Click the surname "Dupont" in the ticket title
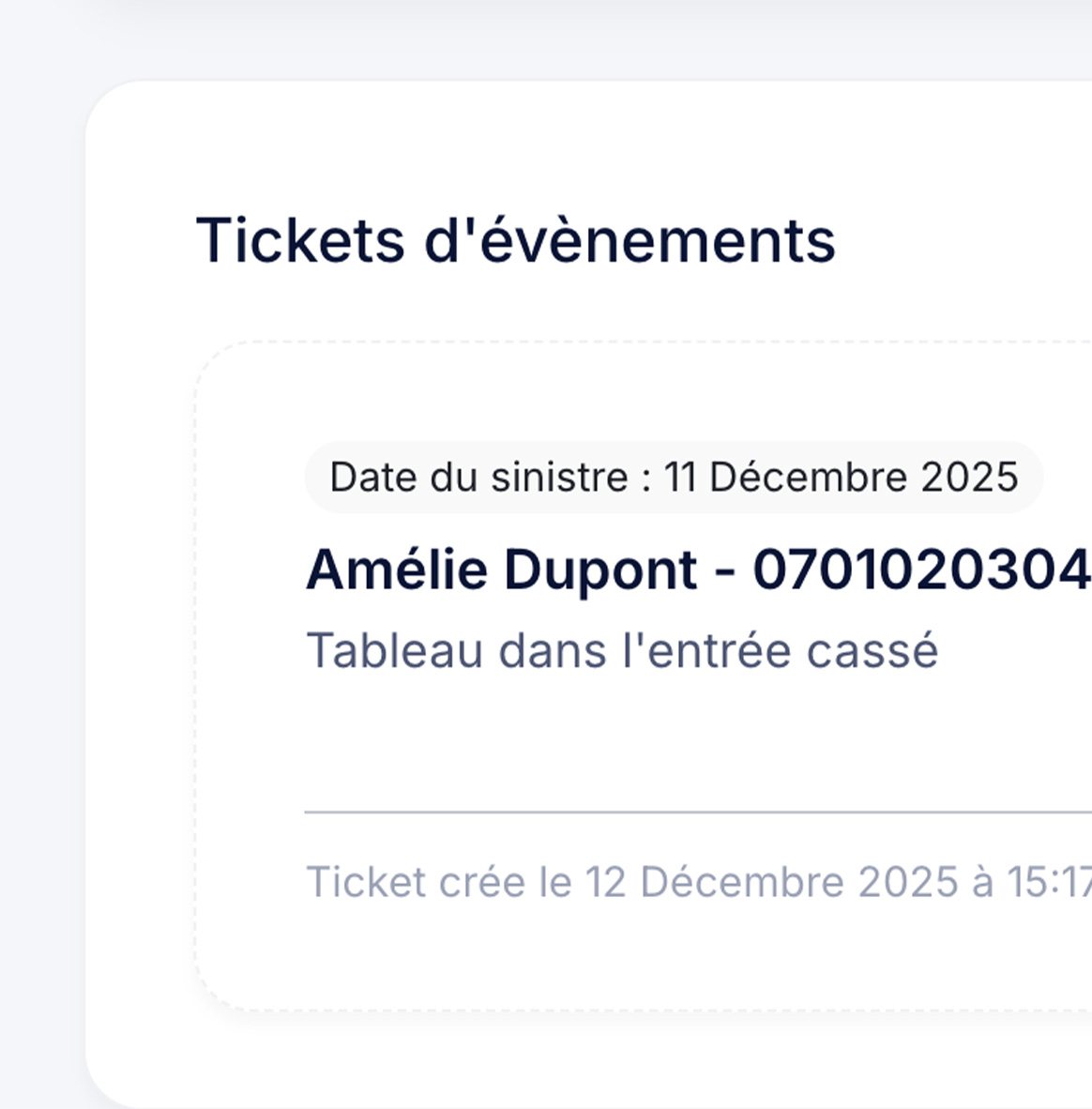Screen dimensions: 1092x1109 pyautogui.click(x=600, y=570)
